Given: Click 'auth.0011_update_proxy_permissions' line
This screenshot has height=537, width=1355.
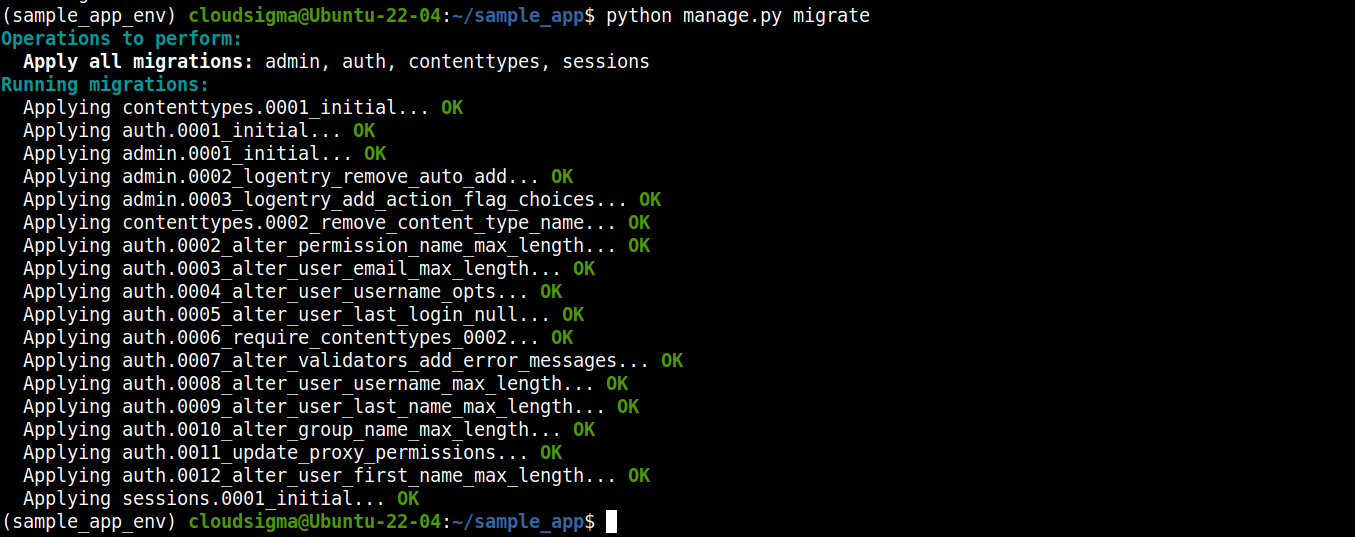Looking at the screenshot, I should click(x=292, y=453).
